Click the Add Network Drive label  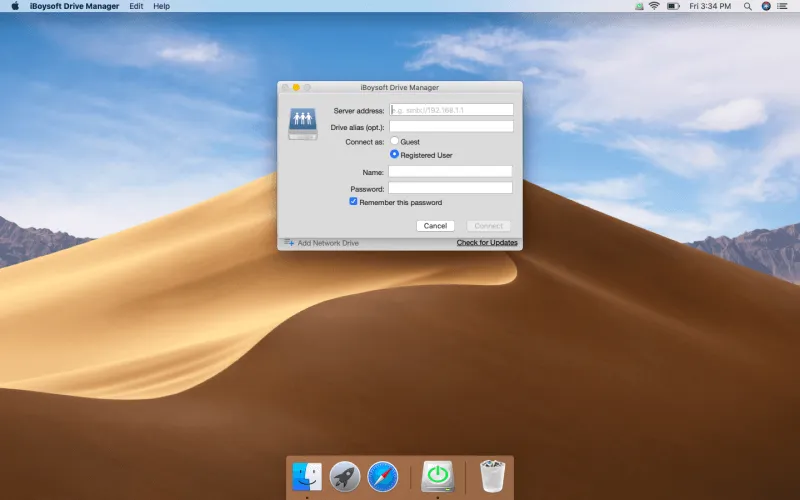click(328, 243)
